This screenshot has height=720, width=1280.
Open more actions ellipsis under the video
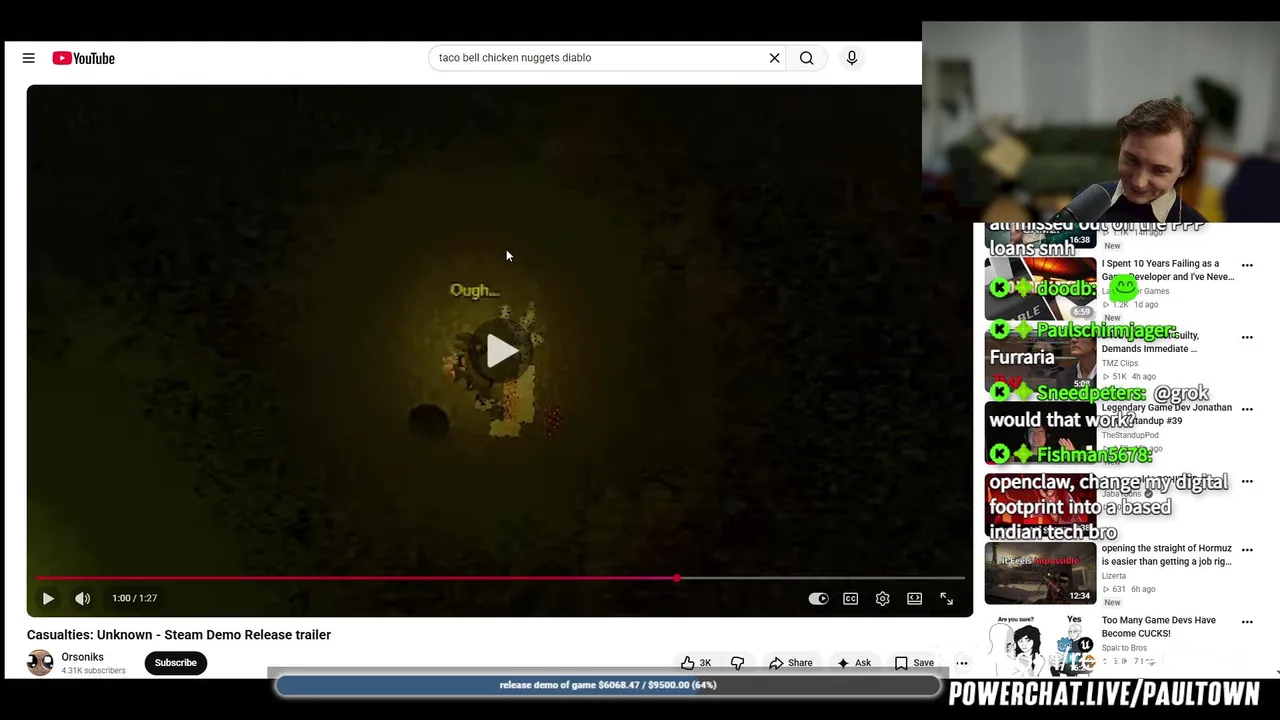tap(961, 663)
